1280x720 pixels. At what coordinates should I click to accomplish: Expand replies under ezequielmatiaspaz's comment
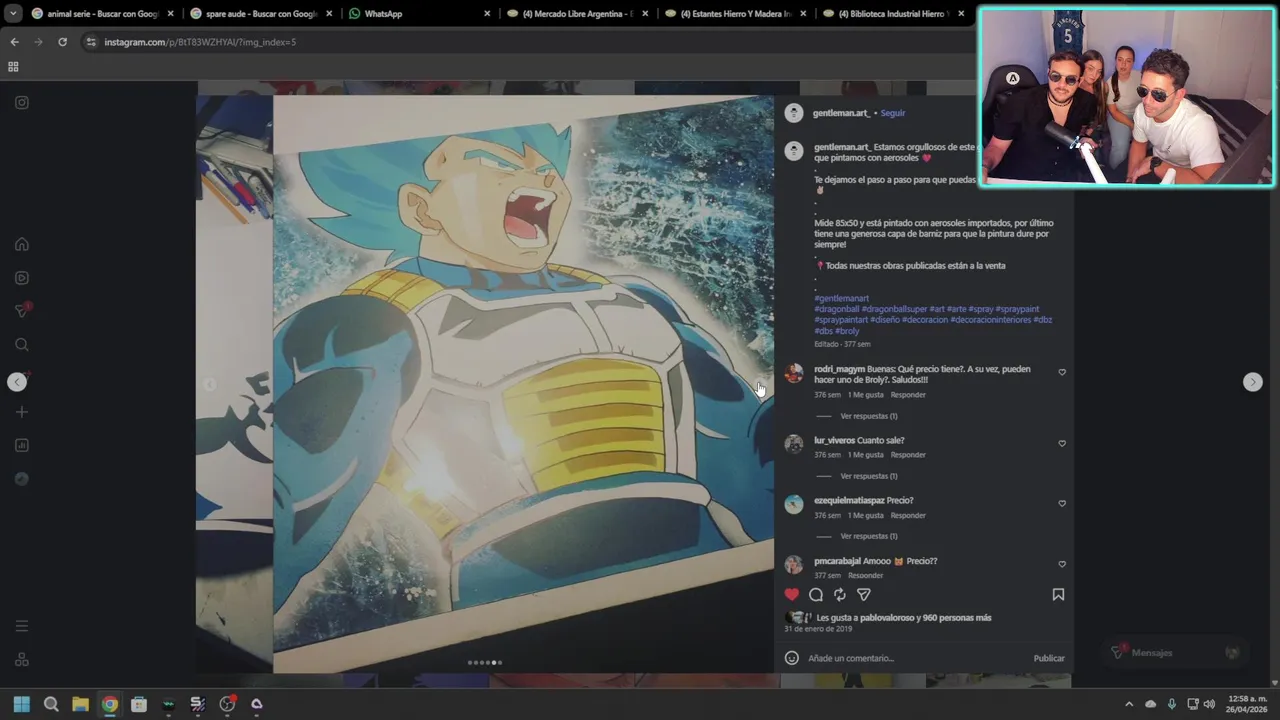click(x=868, y=536)
